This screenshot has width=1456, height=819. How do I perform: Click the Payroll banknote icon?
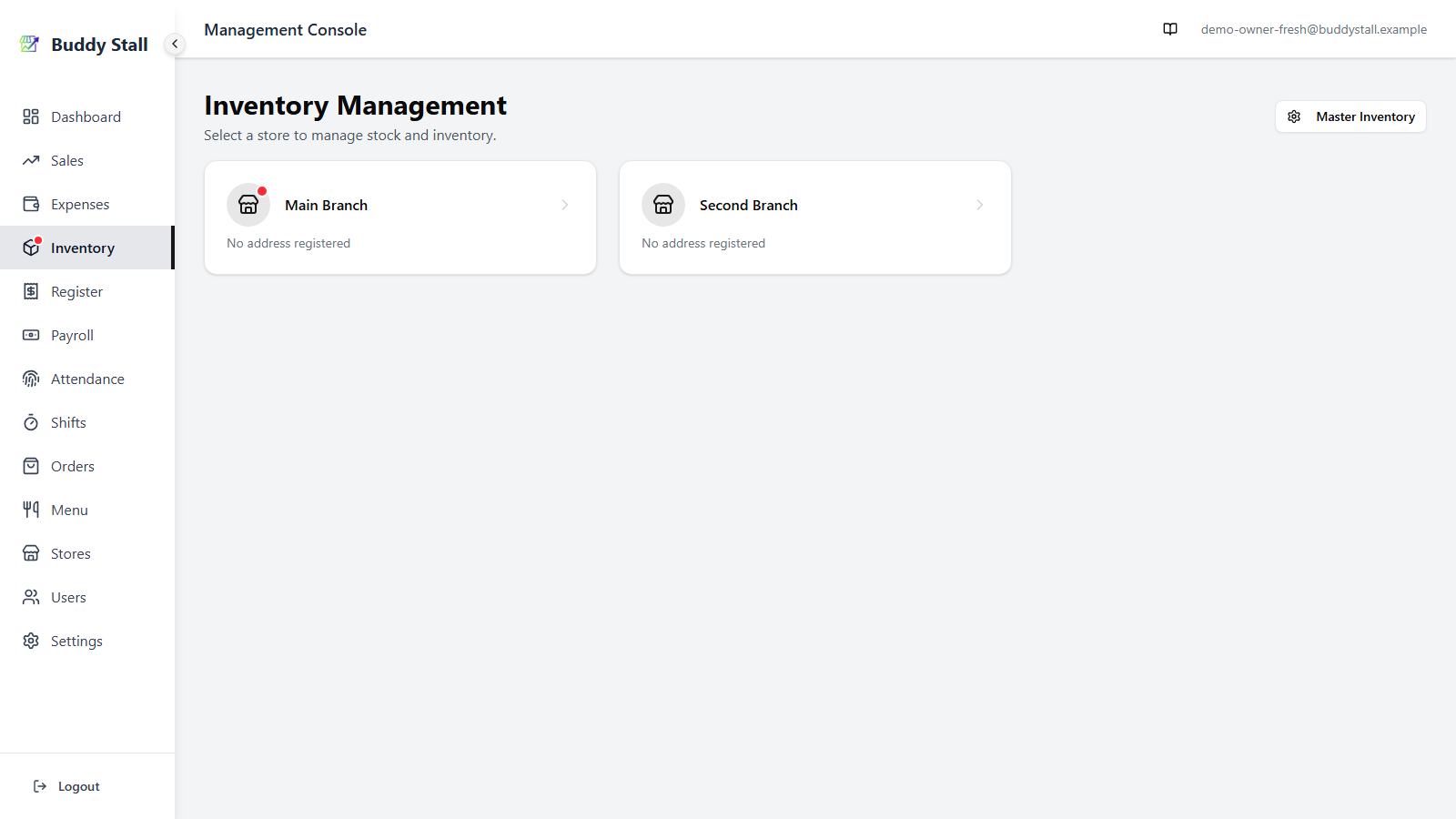click(31, 335)
